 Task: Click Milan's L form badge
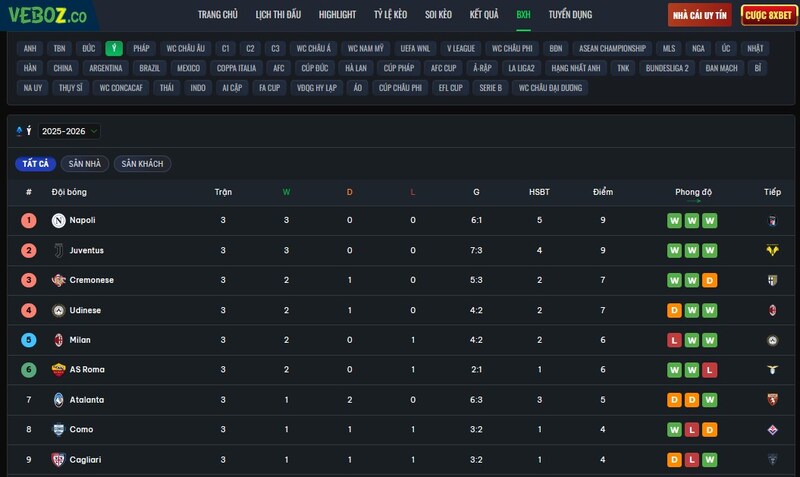674,340
